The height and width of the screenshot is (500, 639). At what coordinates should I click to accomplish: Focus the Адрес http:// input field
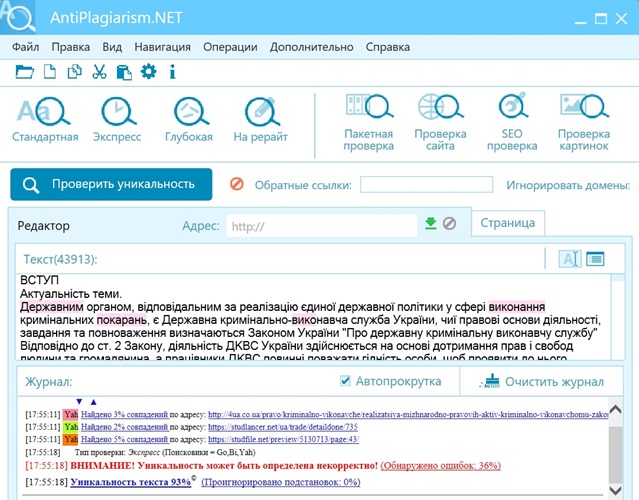(322, 226)
